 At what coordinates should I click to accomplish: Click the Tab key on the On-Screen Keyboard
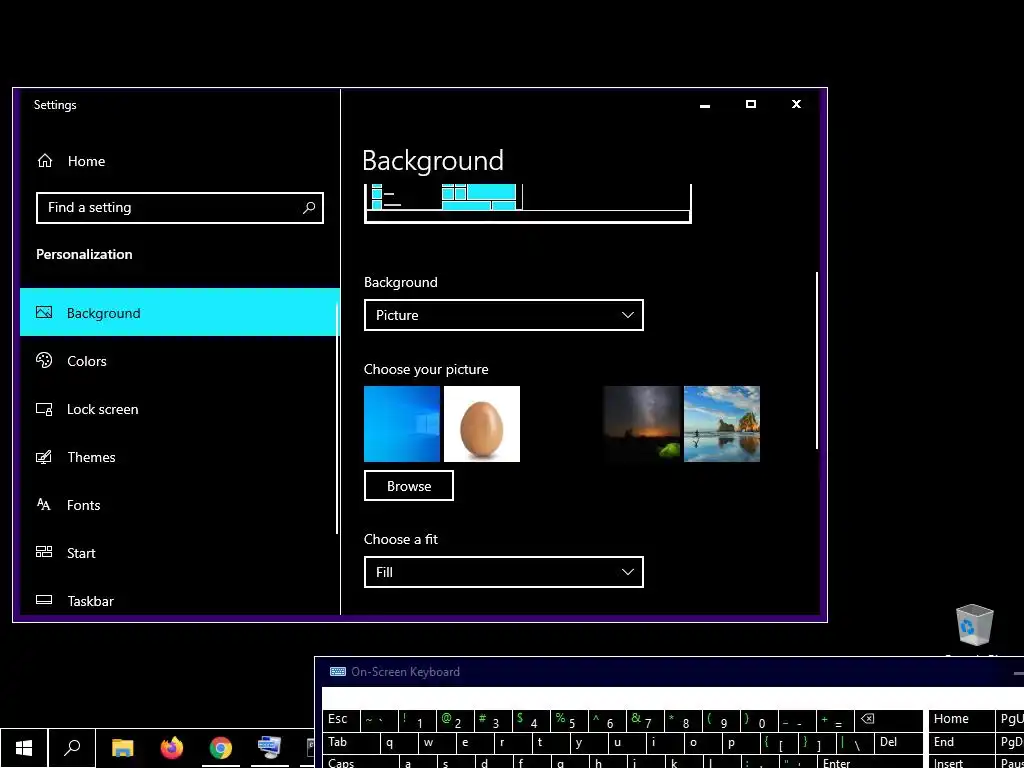(351, 743)
